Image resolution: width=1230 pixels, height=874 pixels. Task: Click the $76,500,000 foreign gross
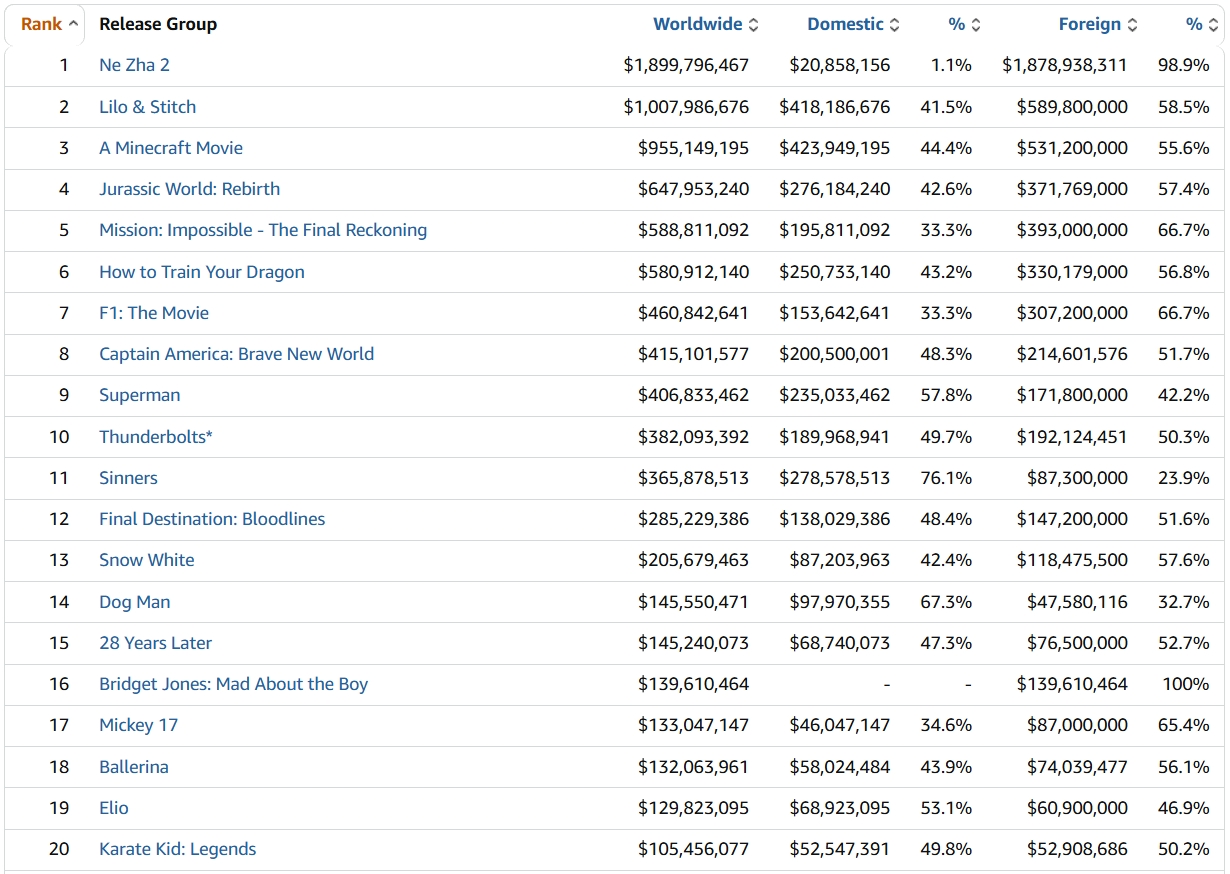[1077, 643]
